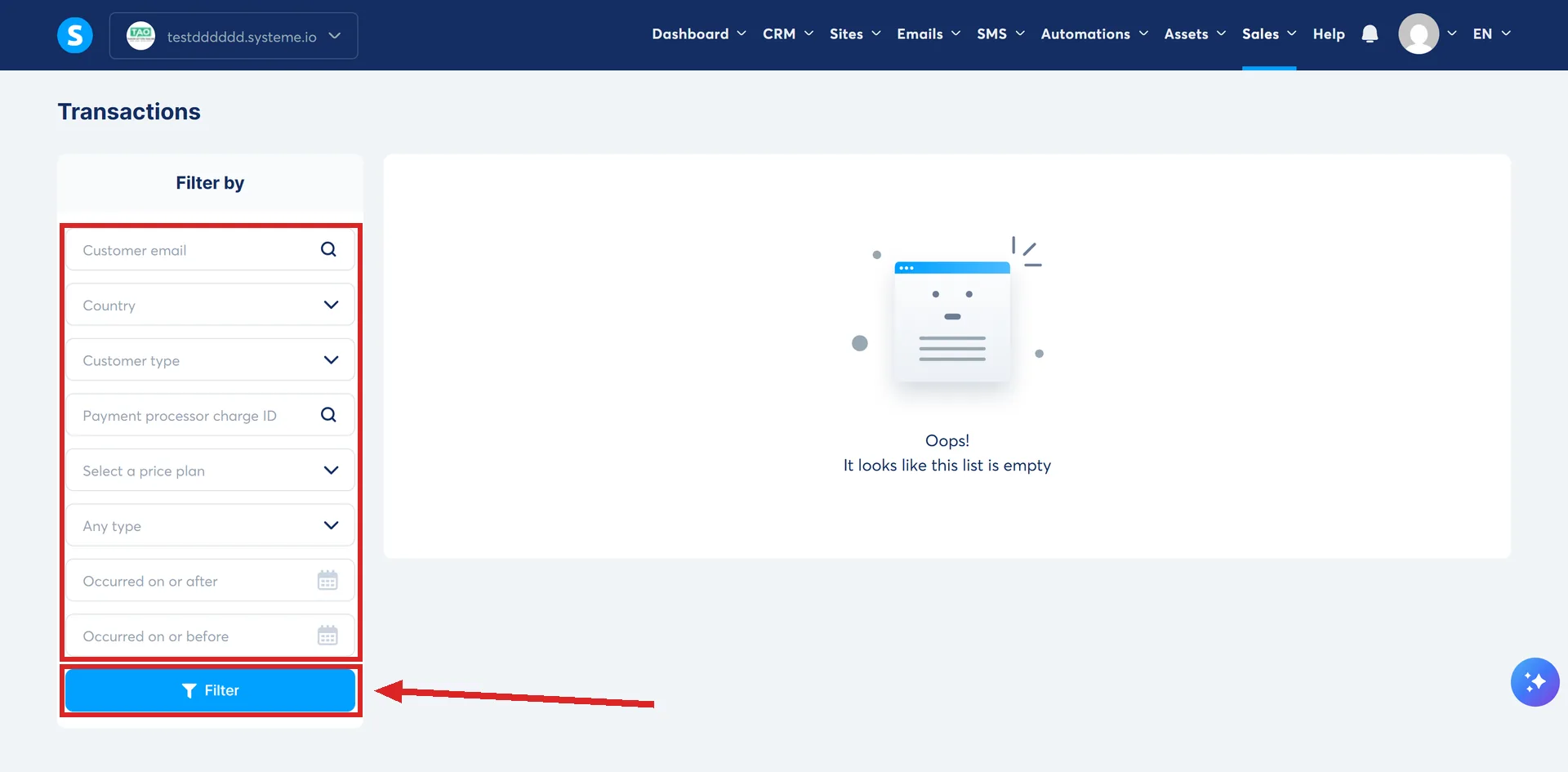Open the SMS menu
Screen dimensions: 1568x772
pos(1000,34)
